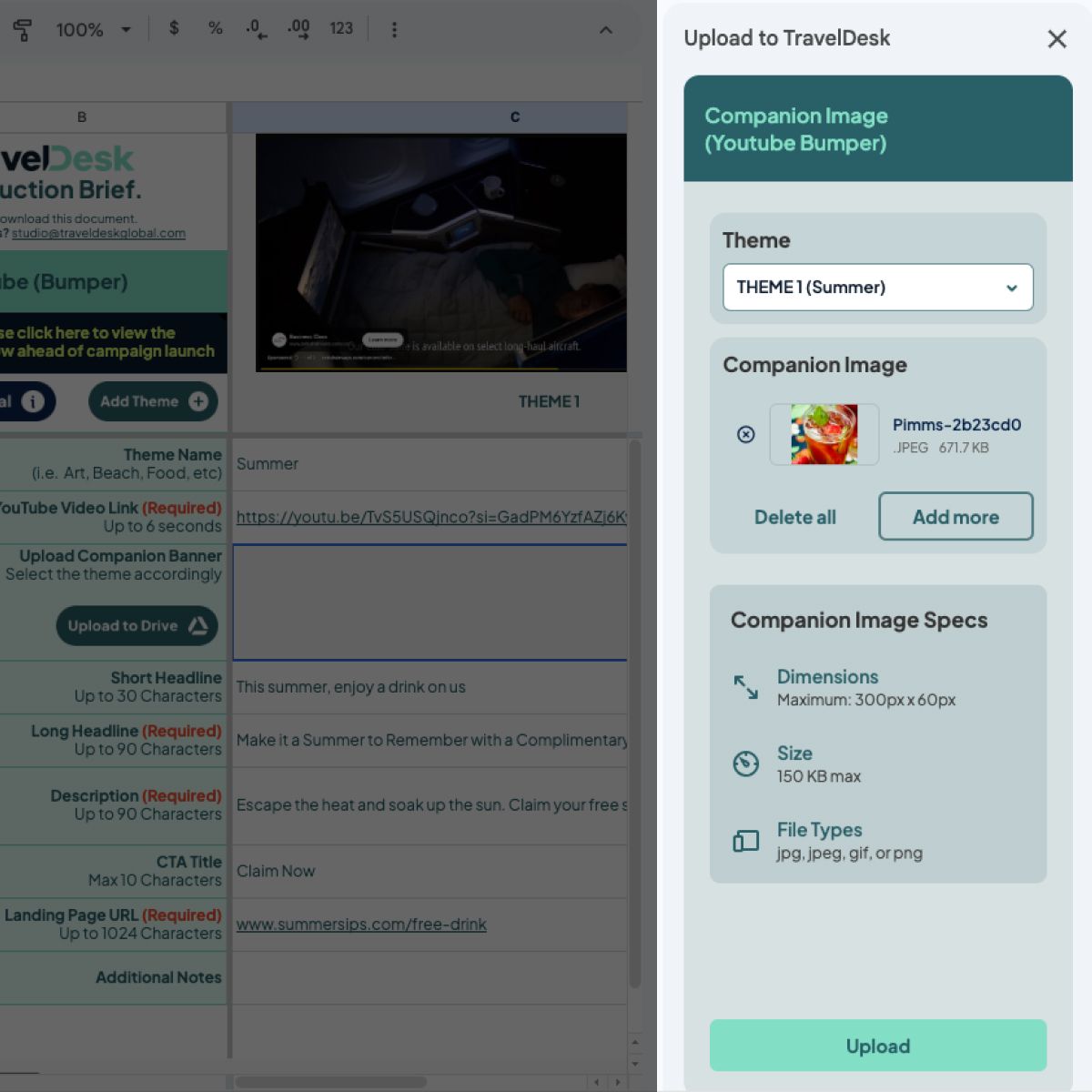Open the THEME 1 (Summer) dropdown
The width and height of the screenshot is (1092, 1092).
coord(876,288)
